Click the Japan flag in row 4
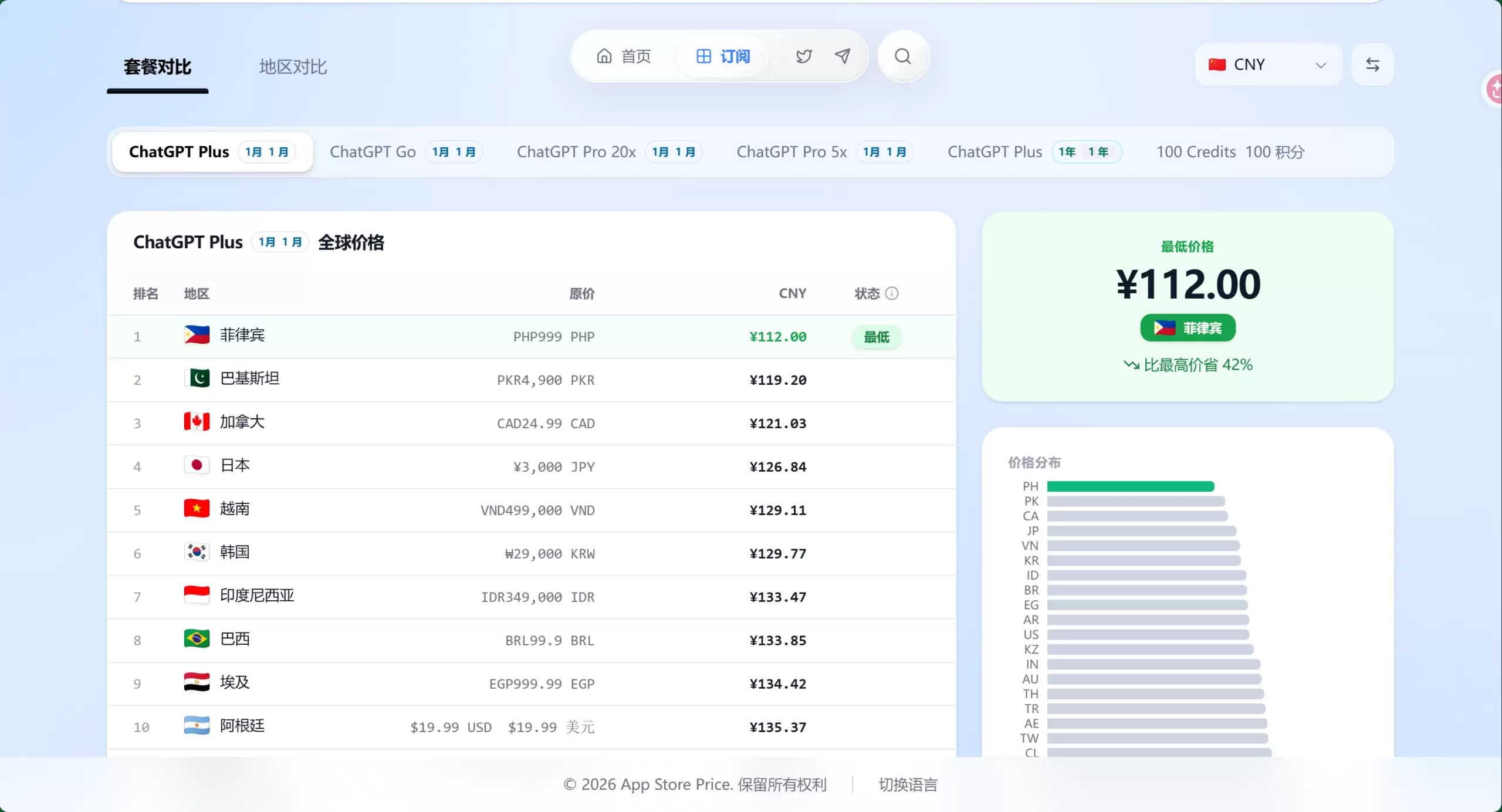This screenshot has width=1502, height=812. pyautogui.click(x=197, y=465)
